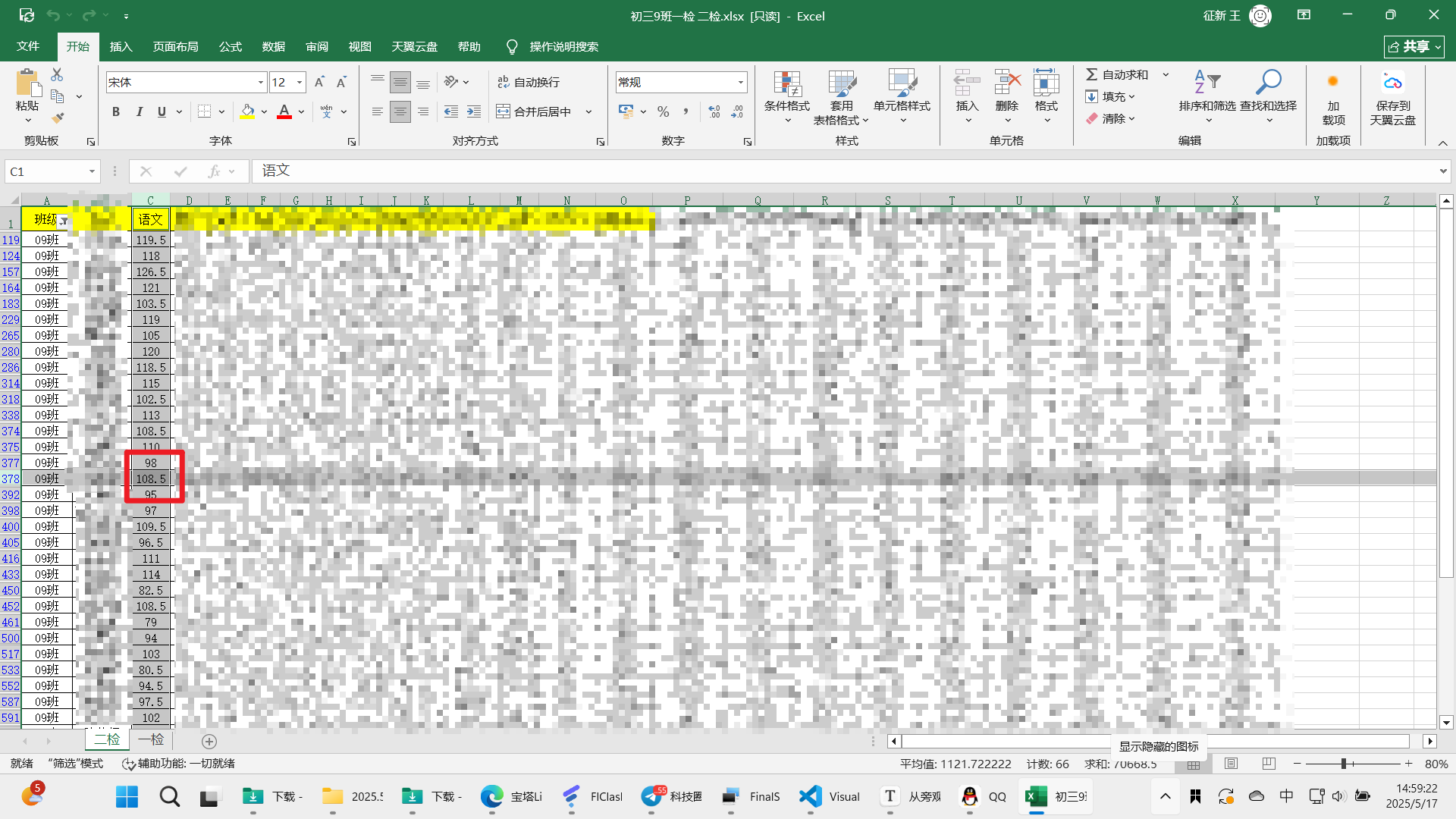Click the Percent Style icon
1456x819 pixels.
[664, 111]
